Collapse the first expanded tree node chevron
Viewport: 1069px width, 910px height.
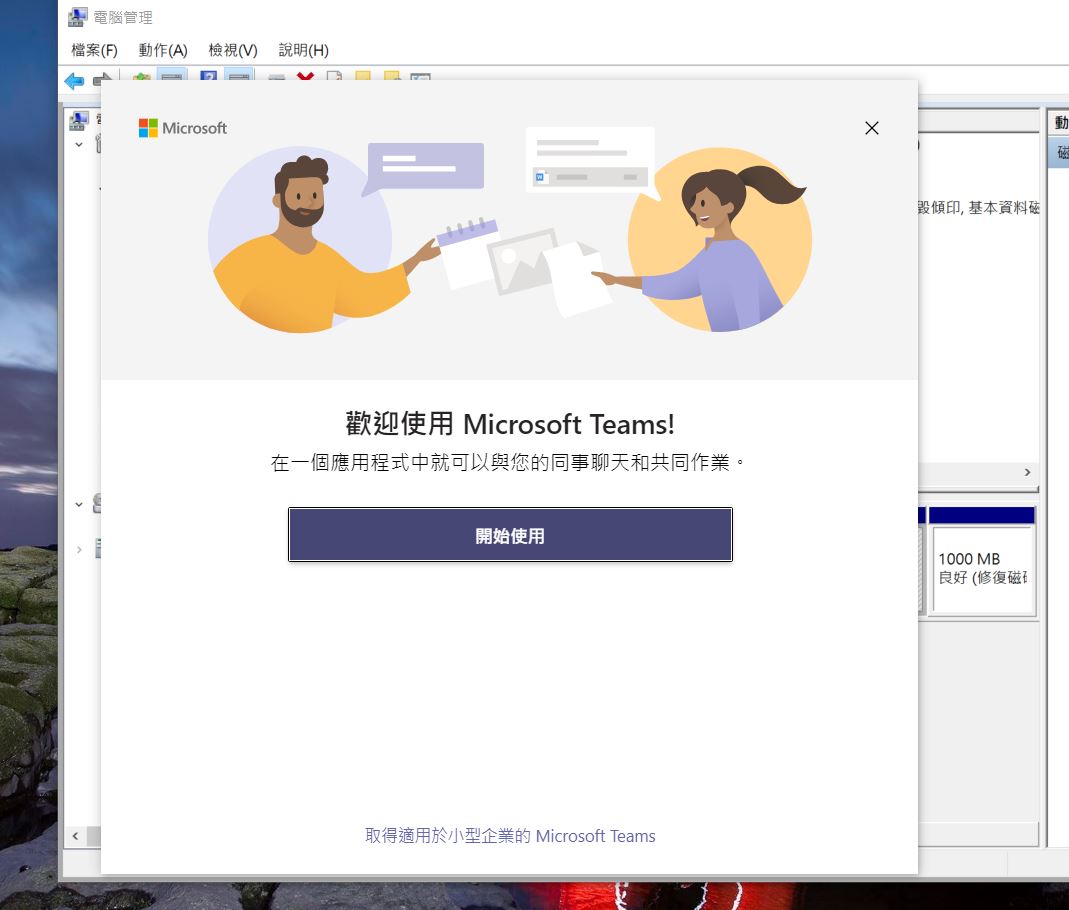(x=79, y=145)
